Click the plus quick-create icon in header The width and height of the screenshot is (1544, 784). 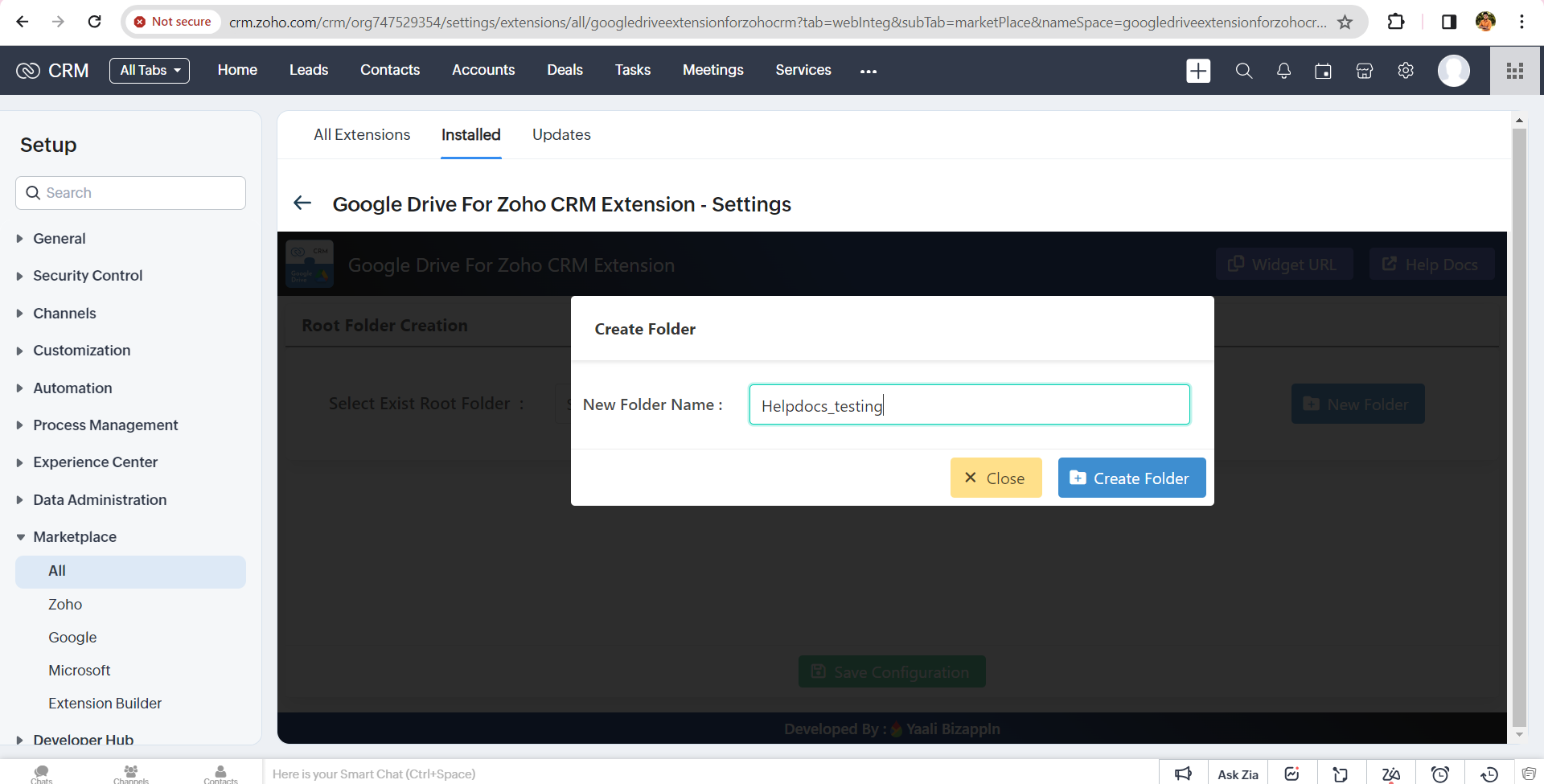coord(1198,71)
